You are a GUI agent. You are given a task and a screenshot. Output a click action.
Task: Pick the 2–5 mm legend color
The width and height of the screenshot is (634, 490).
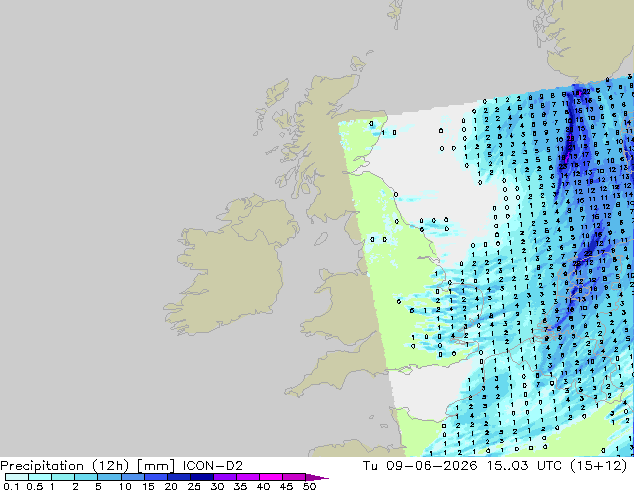(86, 477)
